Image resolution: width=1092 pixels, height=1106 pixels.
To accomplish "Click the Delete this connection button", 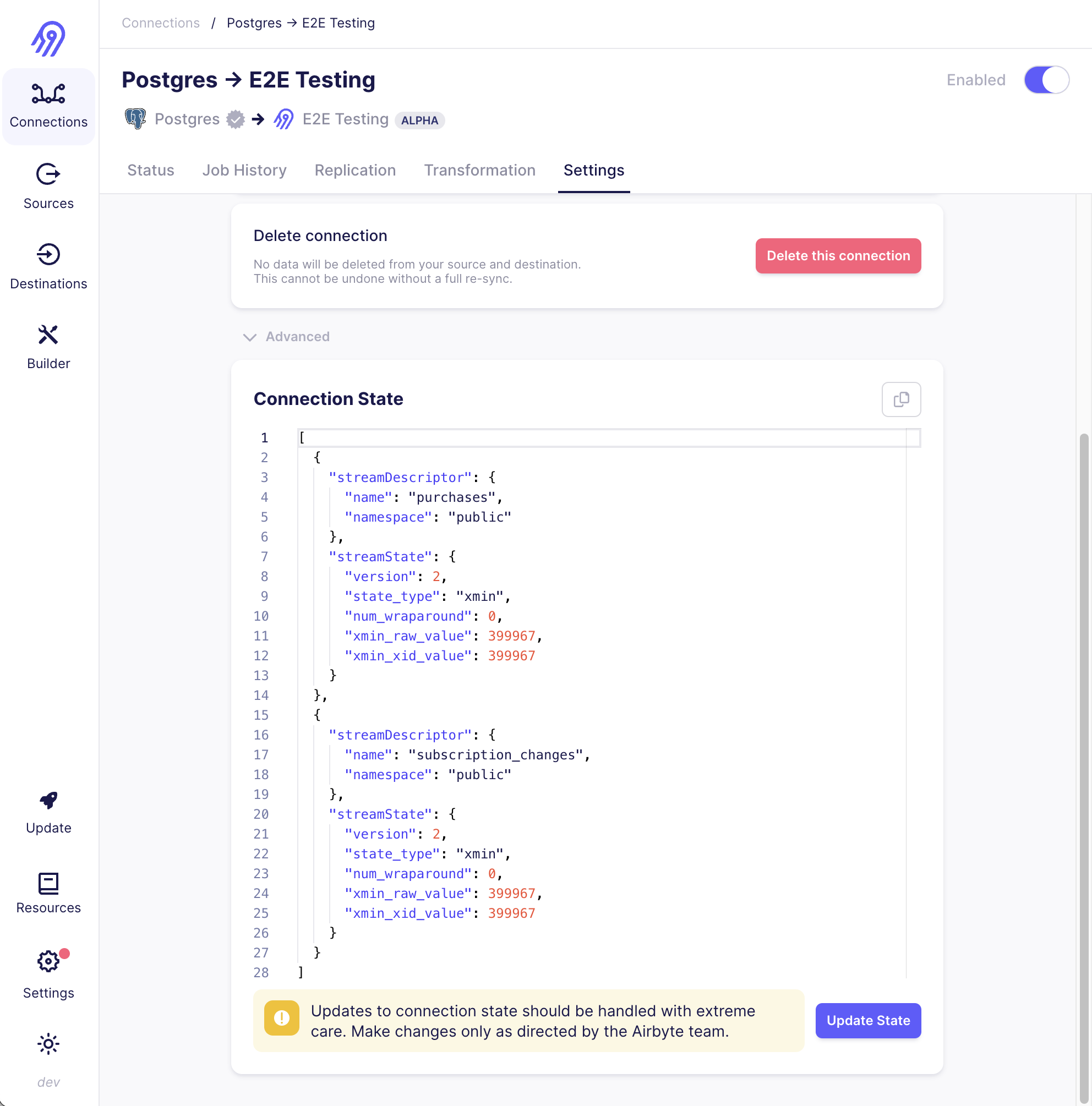I will click(837, 256).
